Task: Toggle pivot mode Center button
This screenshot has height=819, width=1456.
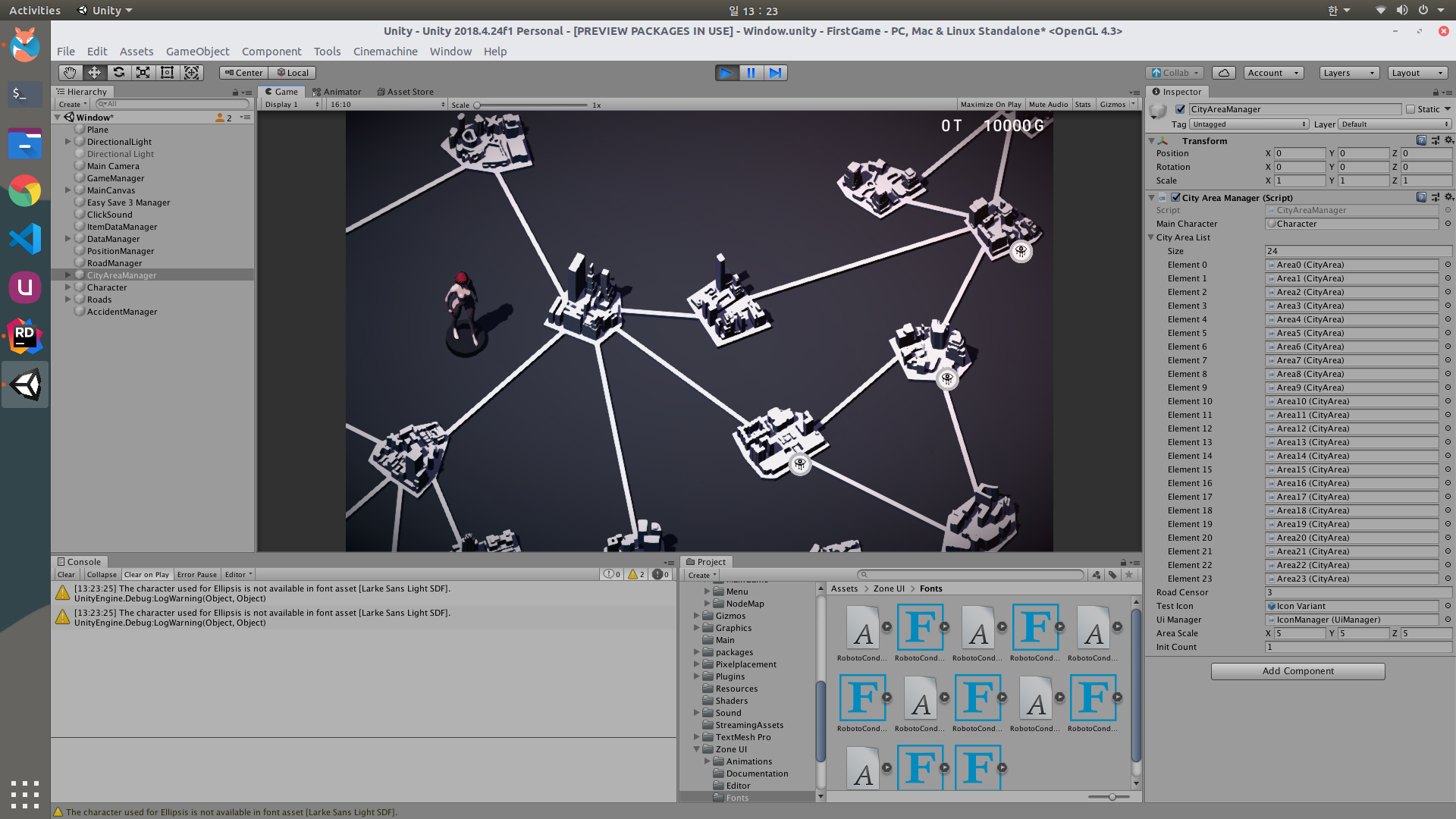Action: (243, 73)
